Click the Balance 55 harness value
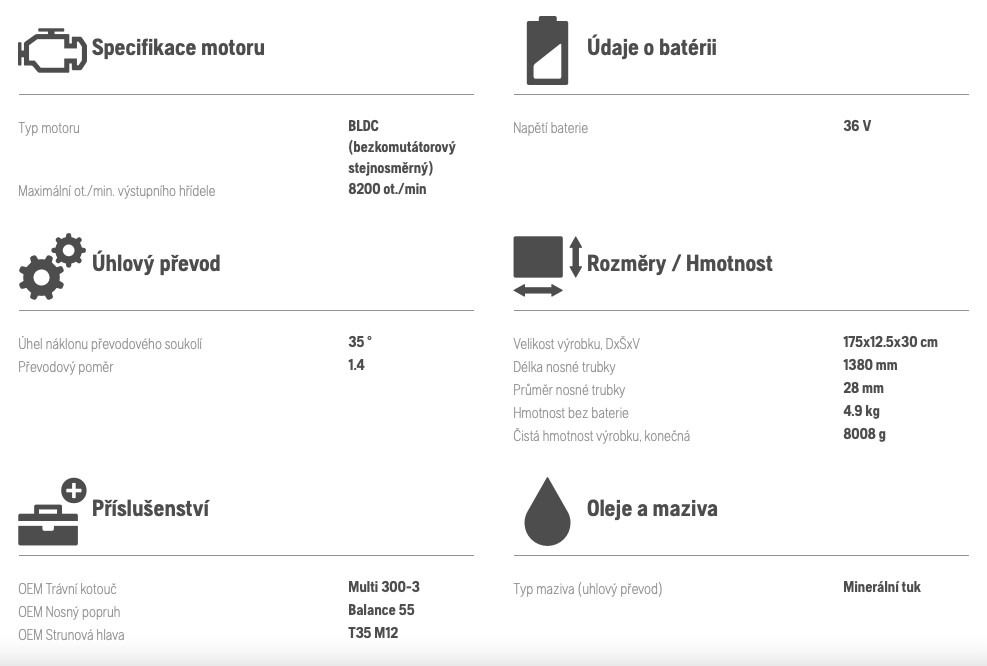This screenshot has width=987, height=666. 381,610
